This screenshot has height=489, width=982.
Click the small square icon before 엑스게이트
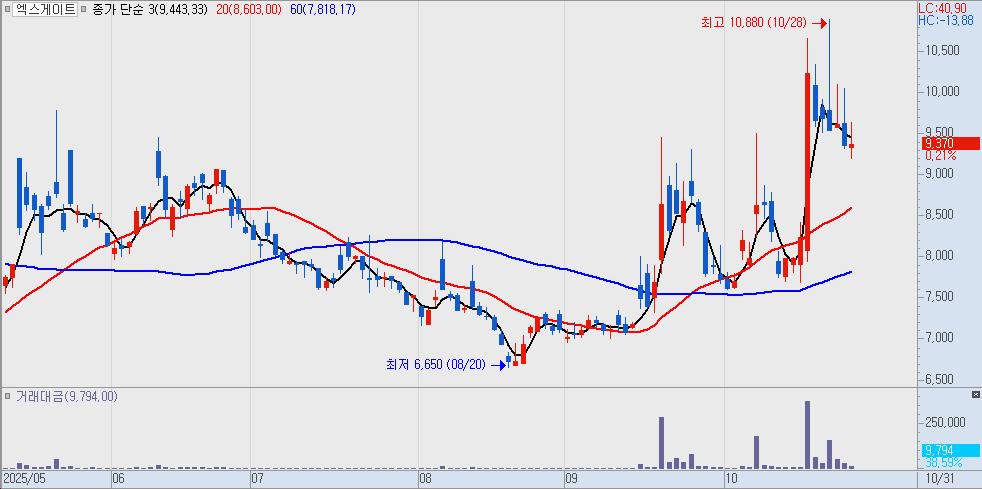[7, 9]
